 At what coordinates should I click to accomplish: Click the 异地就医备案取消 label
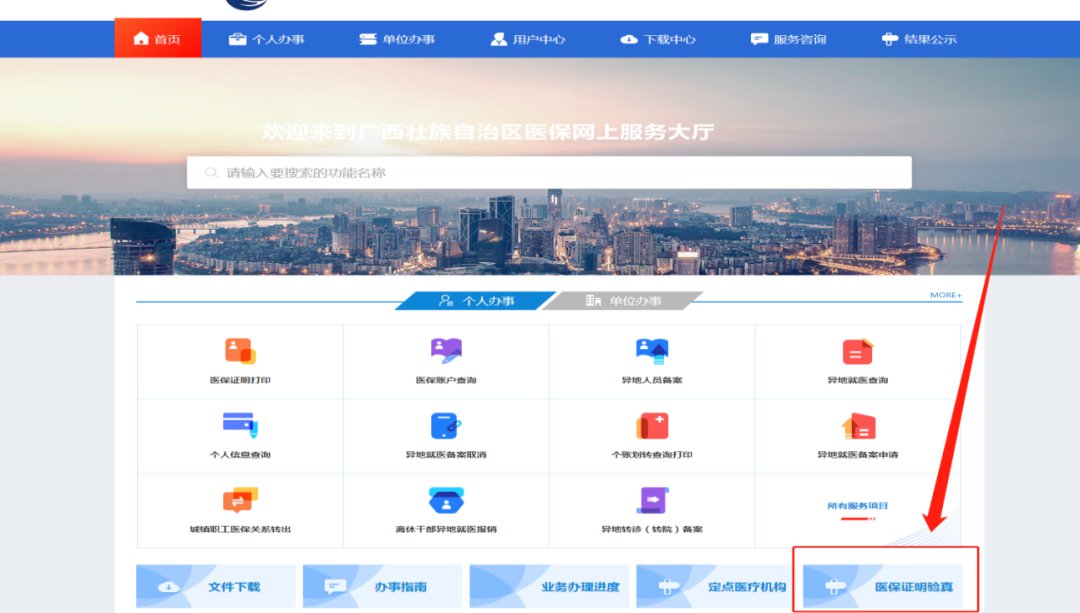pos(446,455)
